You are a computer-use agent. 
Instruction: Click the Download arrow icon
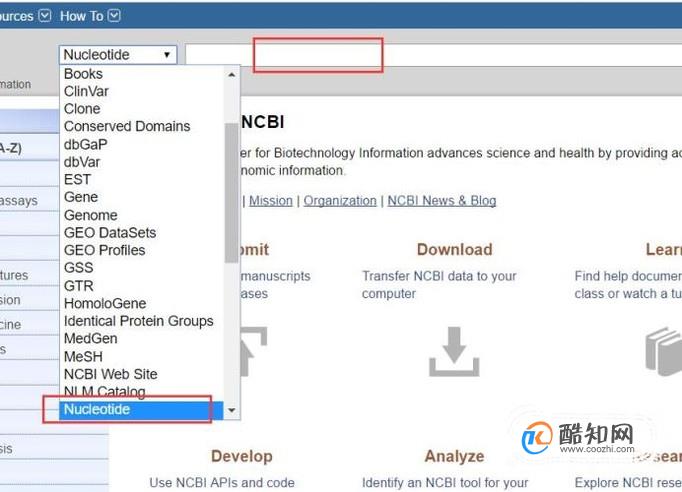point(454,351)
